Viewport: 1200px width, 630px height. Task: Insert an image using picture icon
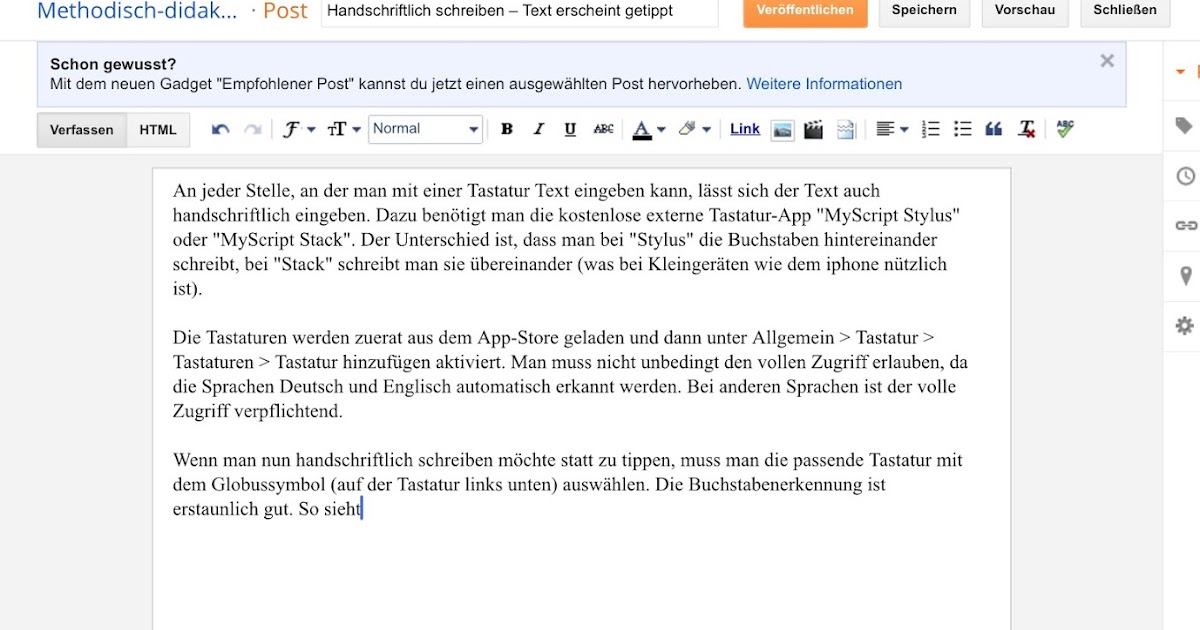(782, 129)
